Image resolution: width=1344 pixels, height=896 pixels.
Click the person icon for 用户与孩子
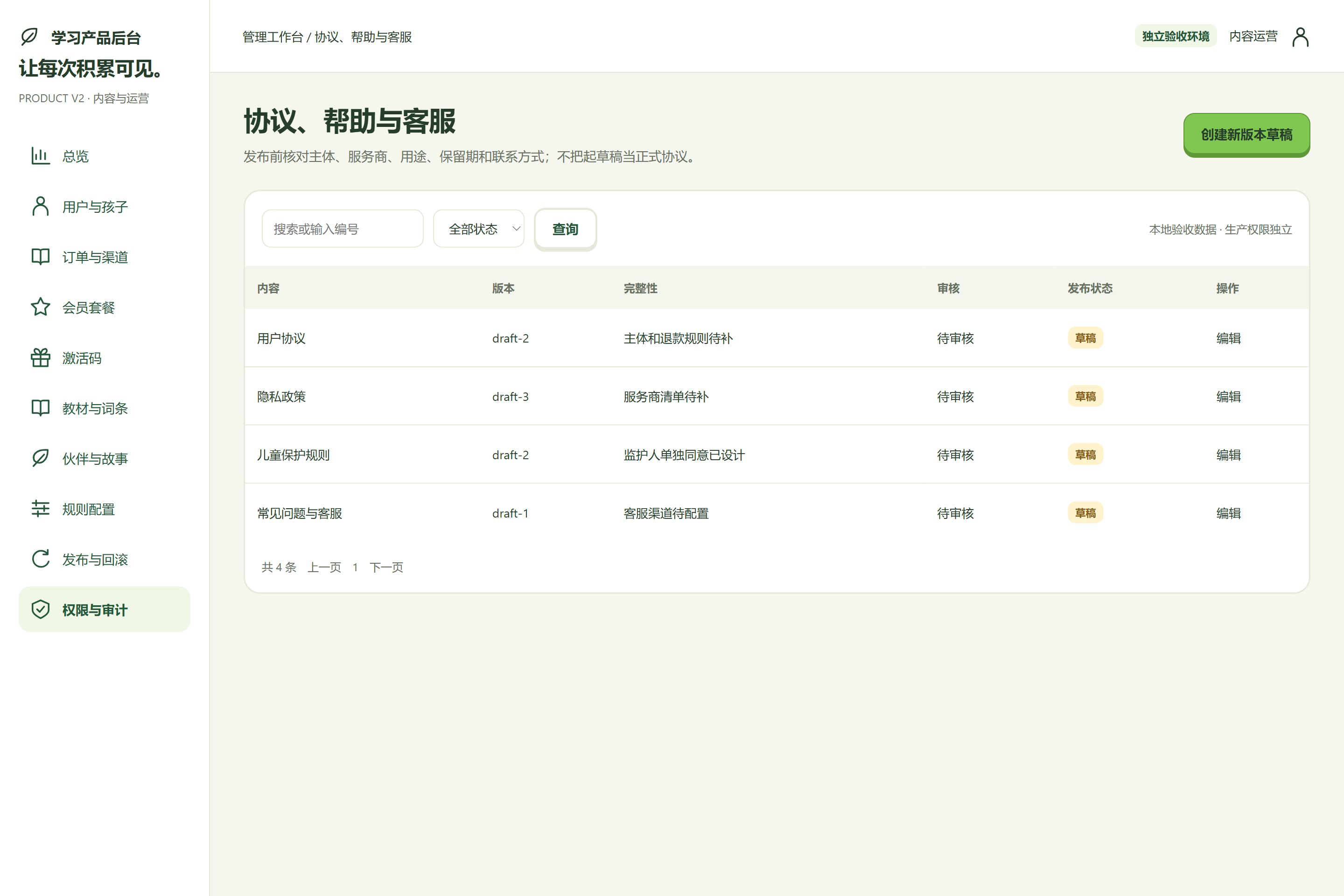(x=41, y=206)
